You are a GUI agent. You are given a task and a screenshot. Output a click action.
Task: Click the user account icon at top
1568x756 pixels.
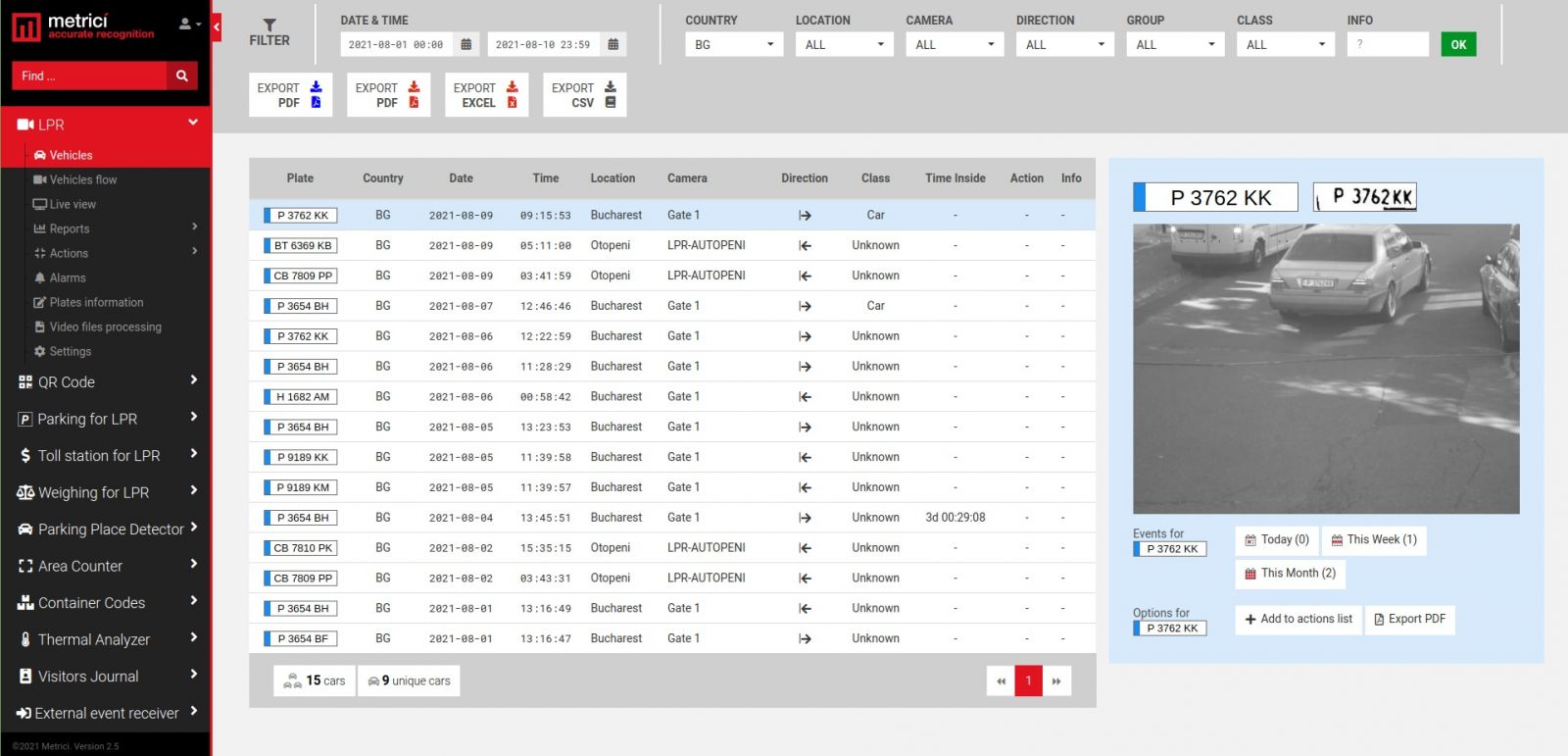(x=189, y=24)
